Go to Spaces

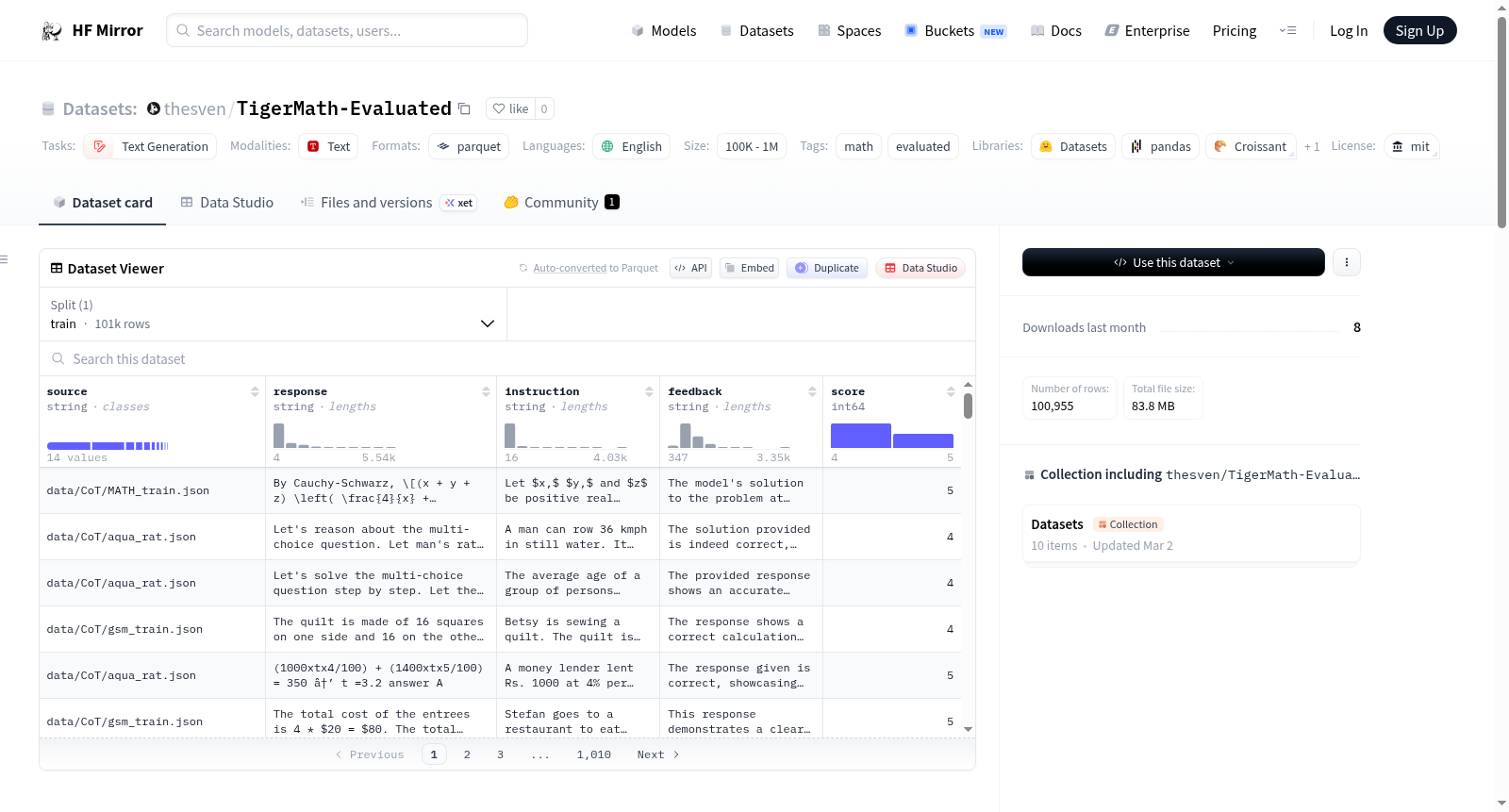point(849,30)
